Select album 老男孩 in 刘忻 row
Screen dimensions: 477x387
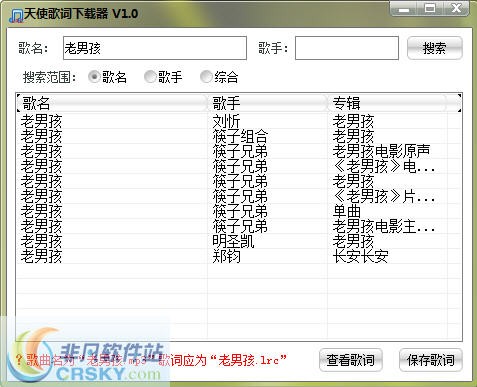(x=353, y=121)
